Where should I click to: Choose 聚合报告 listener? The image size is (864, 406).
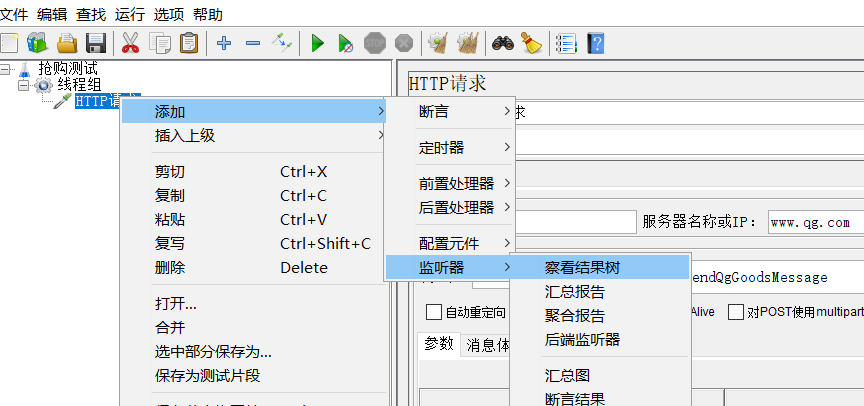600,316
